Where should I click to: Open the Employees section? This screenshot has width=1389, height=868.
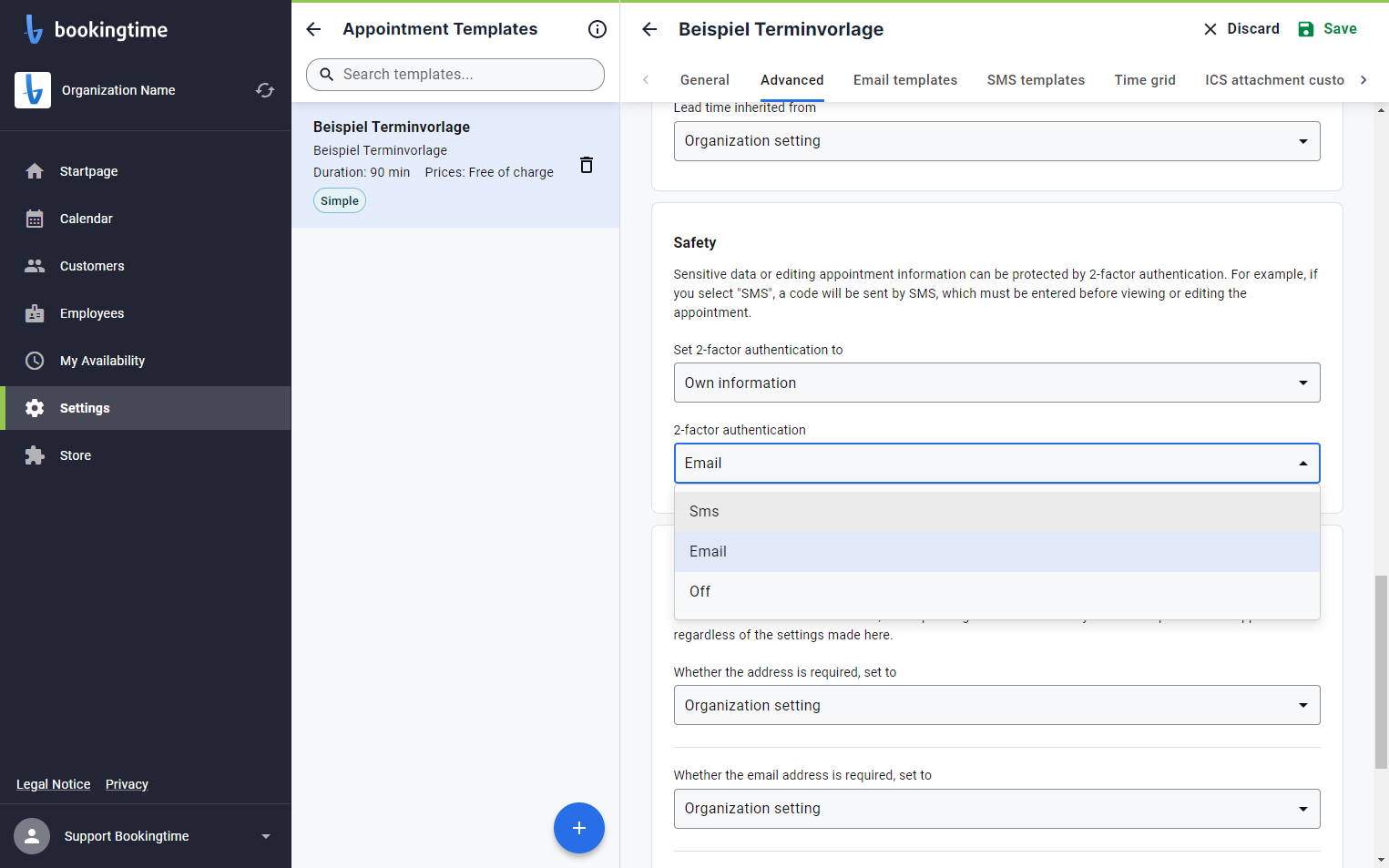[x=146, y=313]
